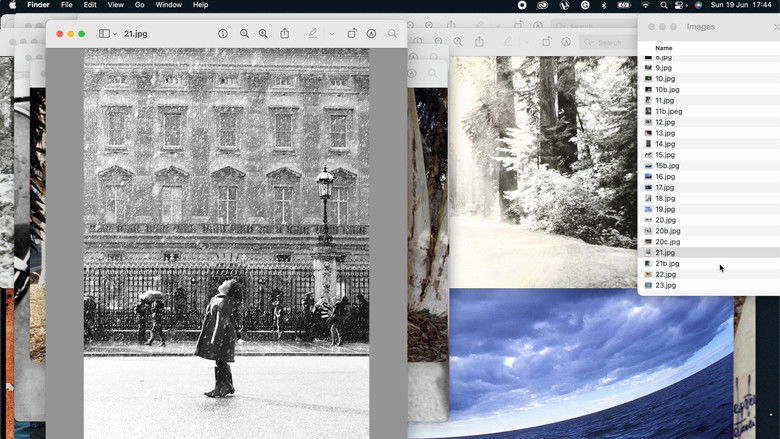This screenshot has height=439, width=780.
Task: Zoom in on the 21.jpg image
Action: click(x=264, y=34)
